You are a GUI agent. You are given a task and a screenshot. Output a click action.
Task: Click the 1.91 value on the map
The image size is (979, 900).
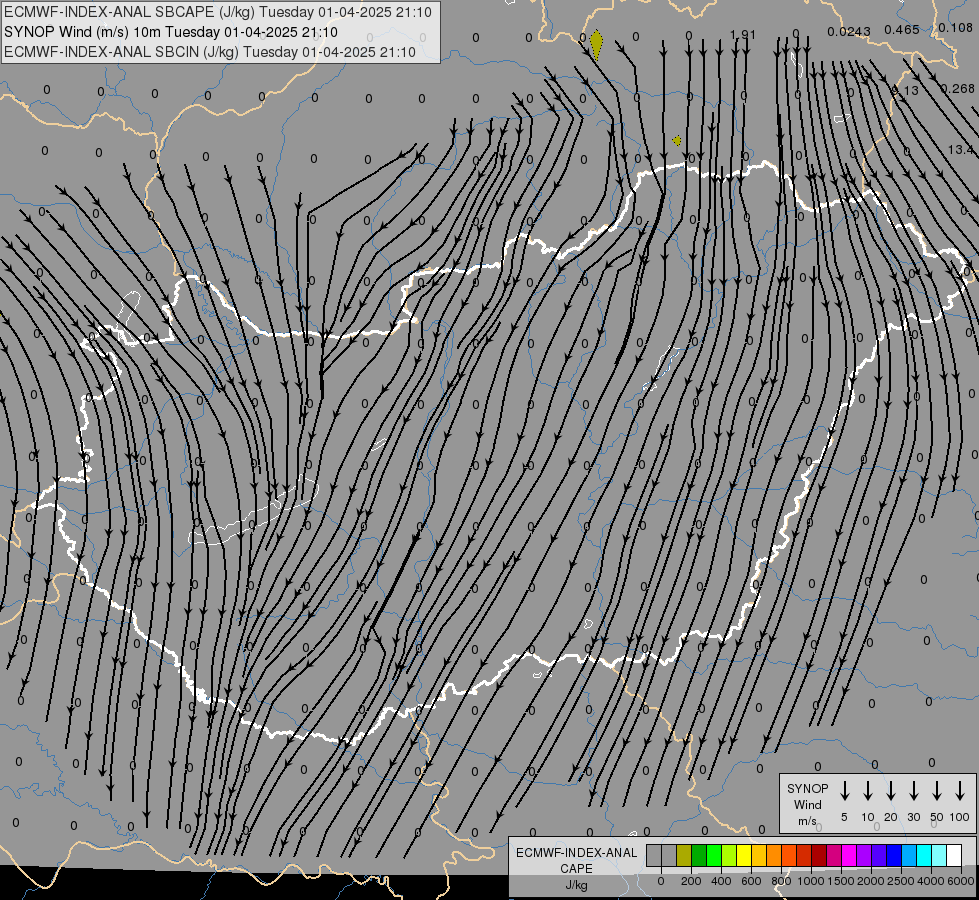coord(743,34)
